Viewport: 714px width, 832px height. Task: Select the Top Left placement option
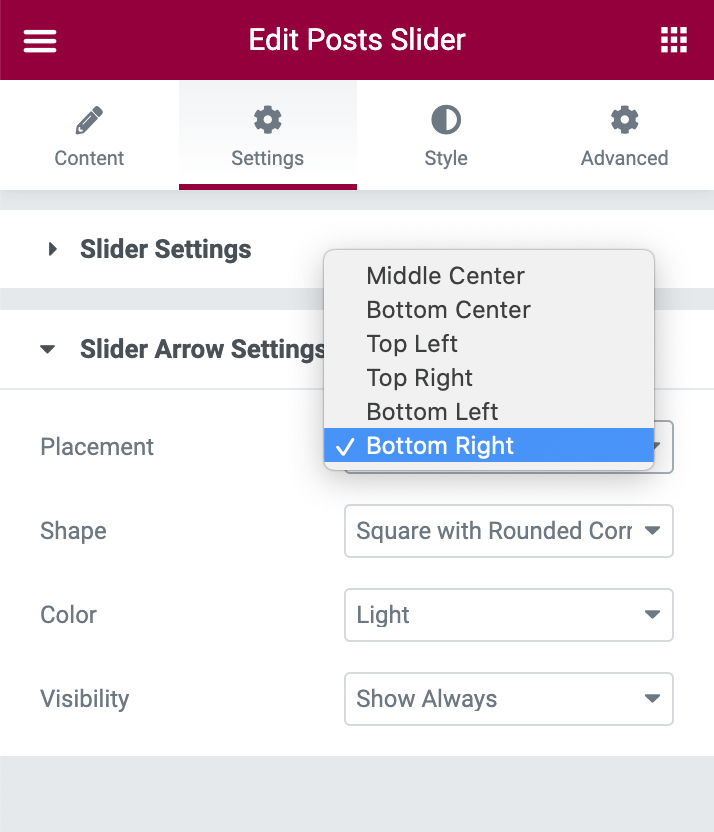(412, 344)
